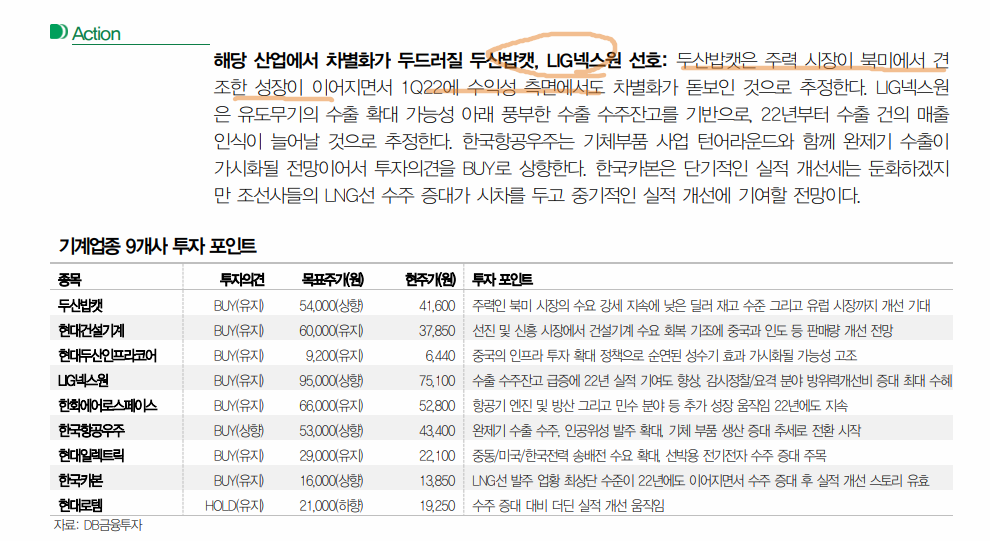The width and height of the screenshot is (990, 541).
Task: Click the source note '자료: DB금융투자'
Action: coord(98,525)
